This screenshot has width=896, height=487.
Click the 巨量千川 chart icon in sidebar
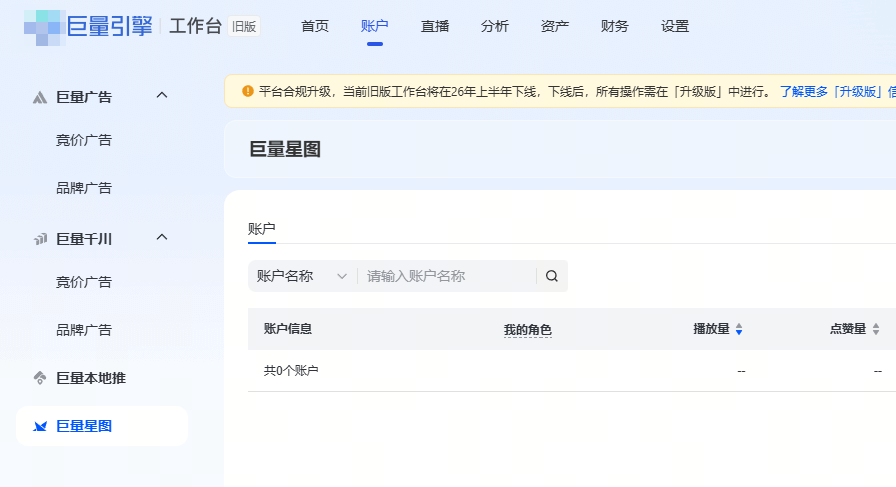click(x=40, y=239)
